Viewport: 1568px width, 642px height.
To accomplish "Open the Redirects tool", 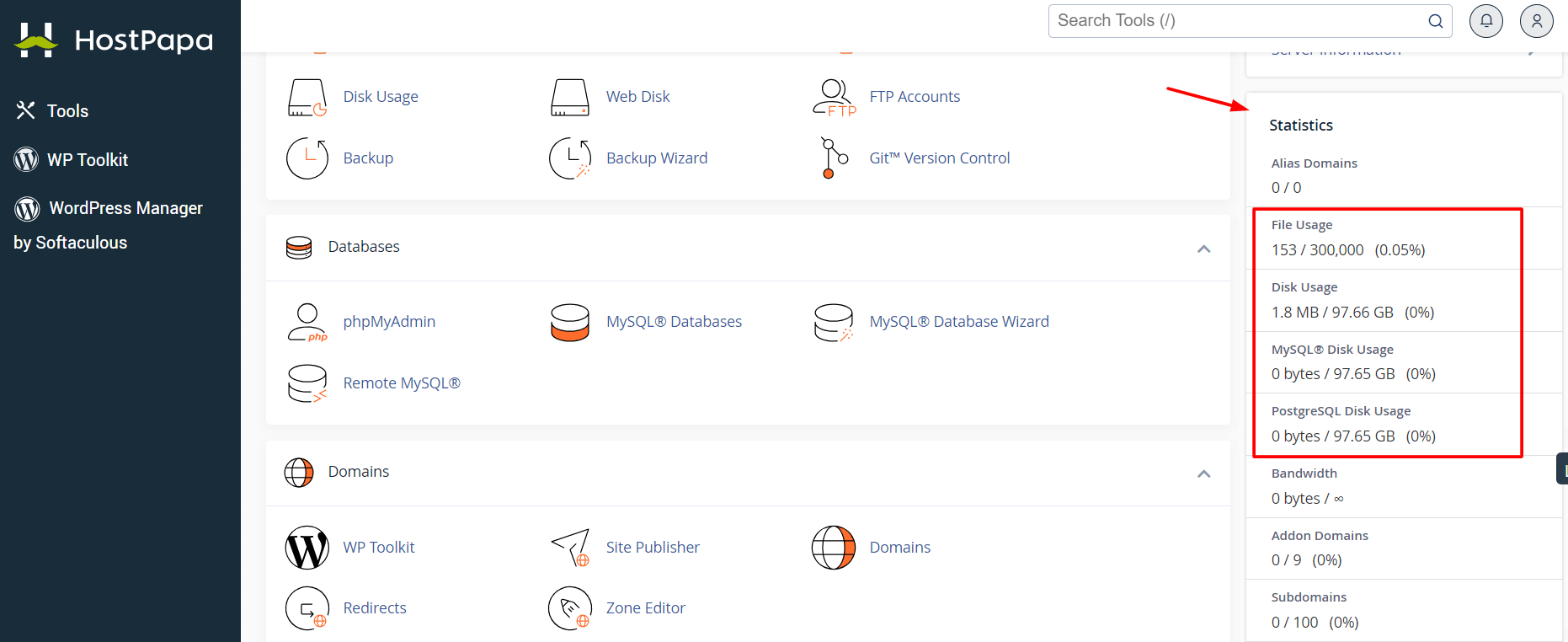I will [x=375, y=607].
